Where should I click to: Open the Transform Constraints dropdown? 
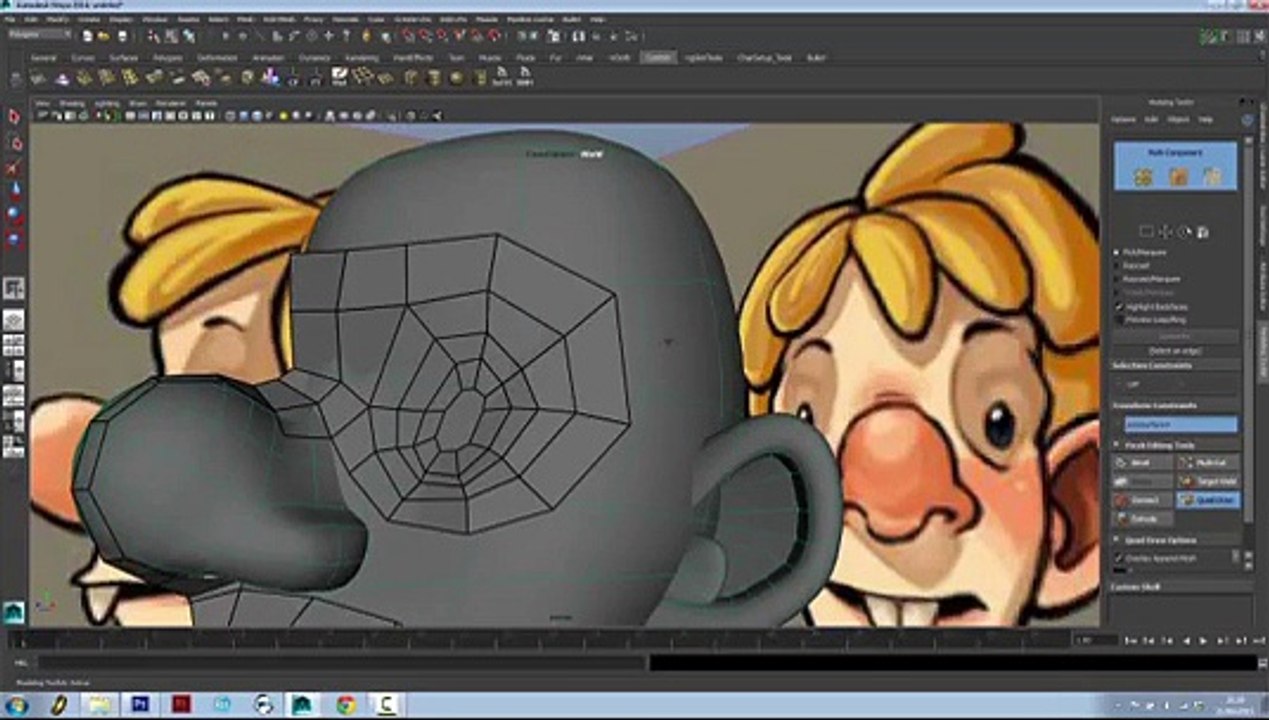point(1179,425)
